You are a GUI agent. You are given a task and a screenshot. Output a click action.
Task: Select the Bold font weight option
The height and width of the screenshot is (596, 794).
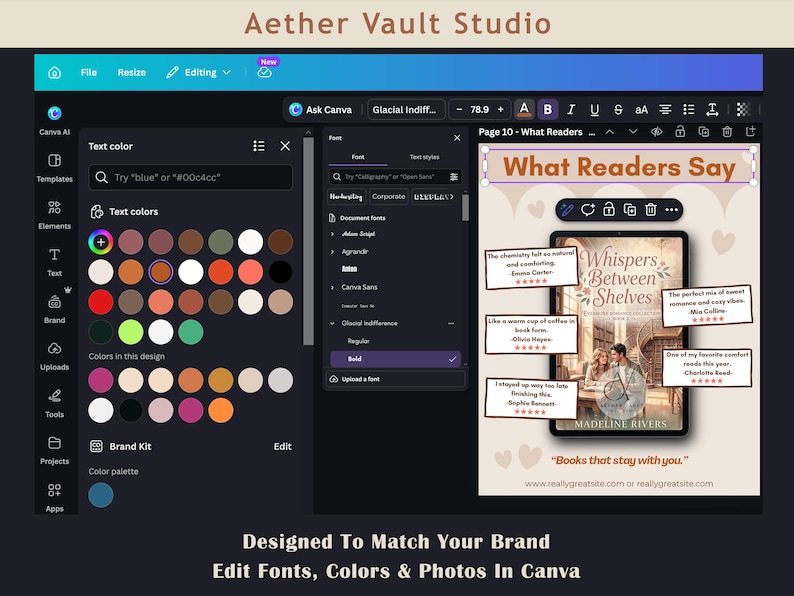pyautogui.click(x=395, y=359)
